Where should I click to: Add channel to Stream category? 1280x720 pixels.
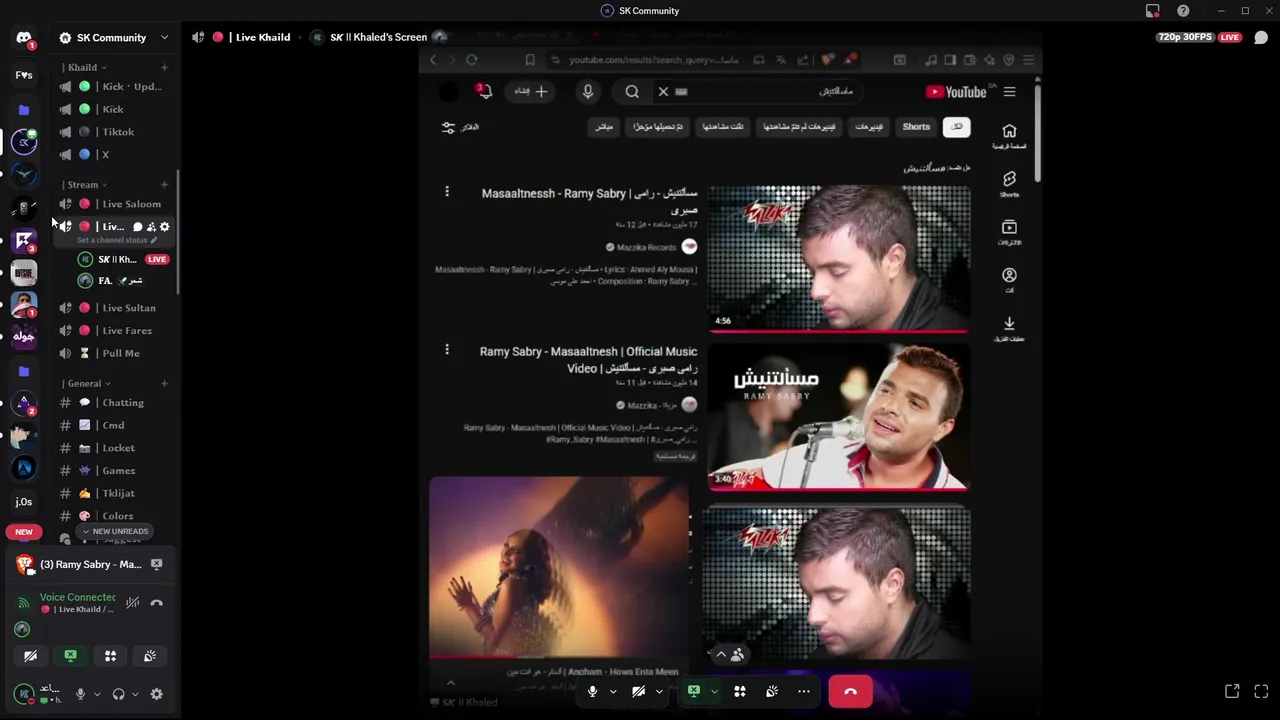coord(164,185)
